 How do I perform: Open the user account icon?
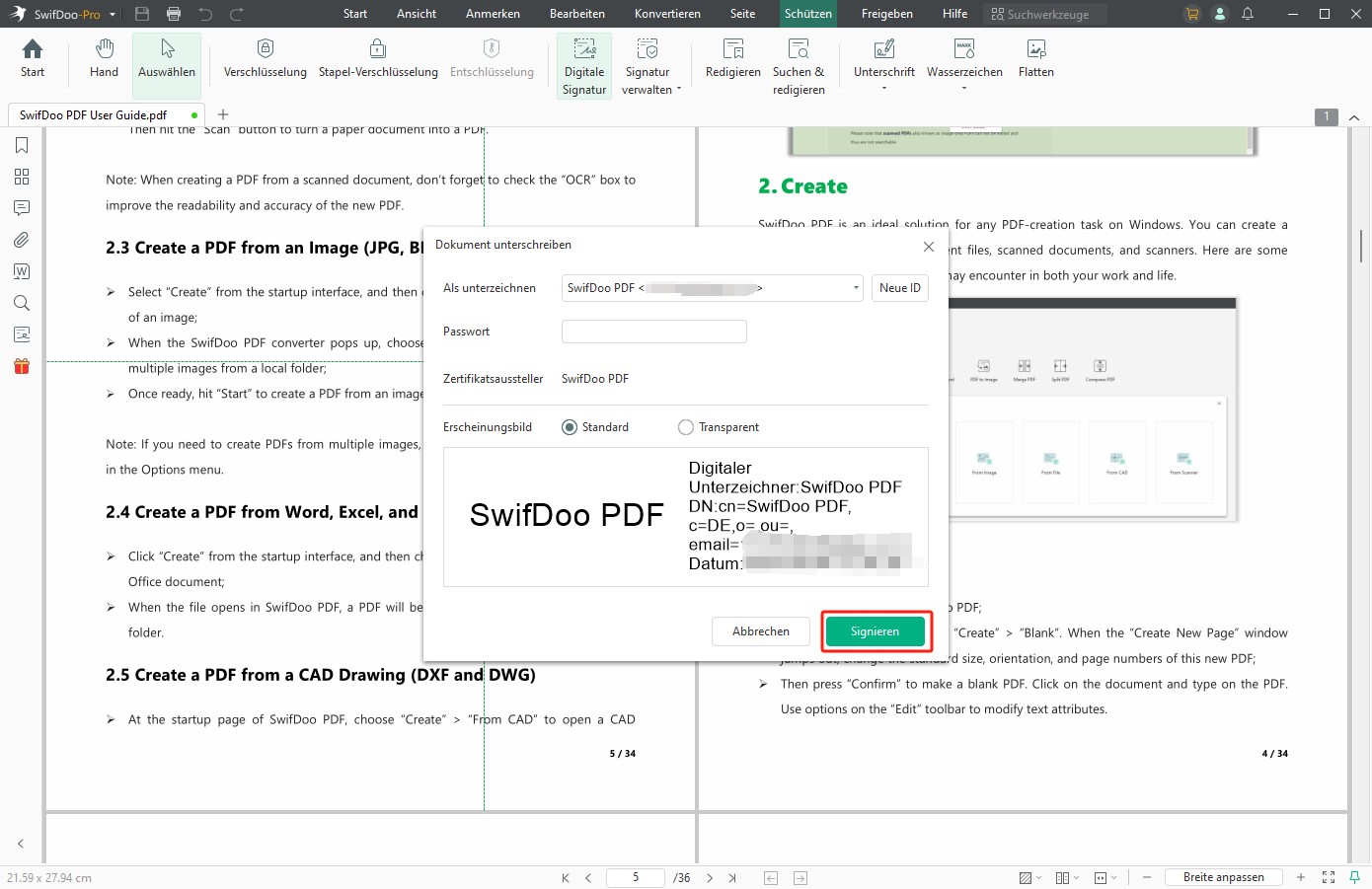click(1220, 14)
